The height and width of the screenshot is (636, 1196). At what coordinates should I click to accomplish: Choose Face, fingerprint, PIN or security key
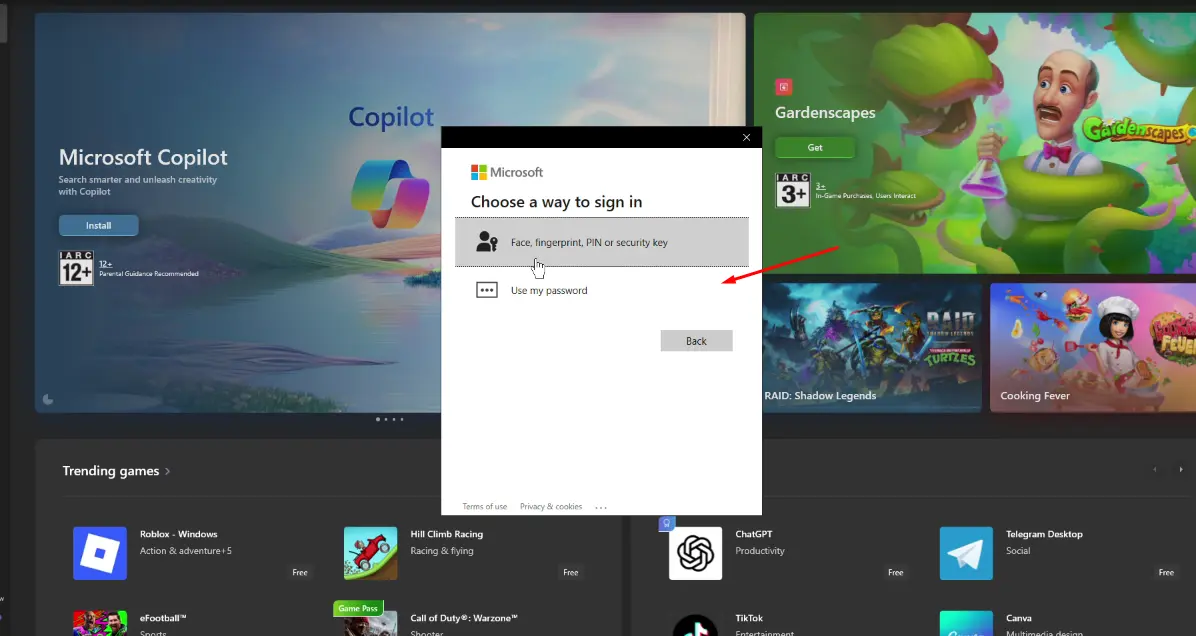[x=601, y=242]
